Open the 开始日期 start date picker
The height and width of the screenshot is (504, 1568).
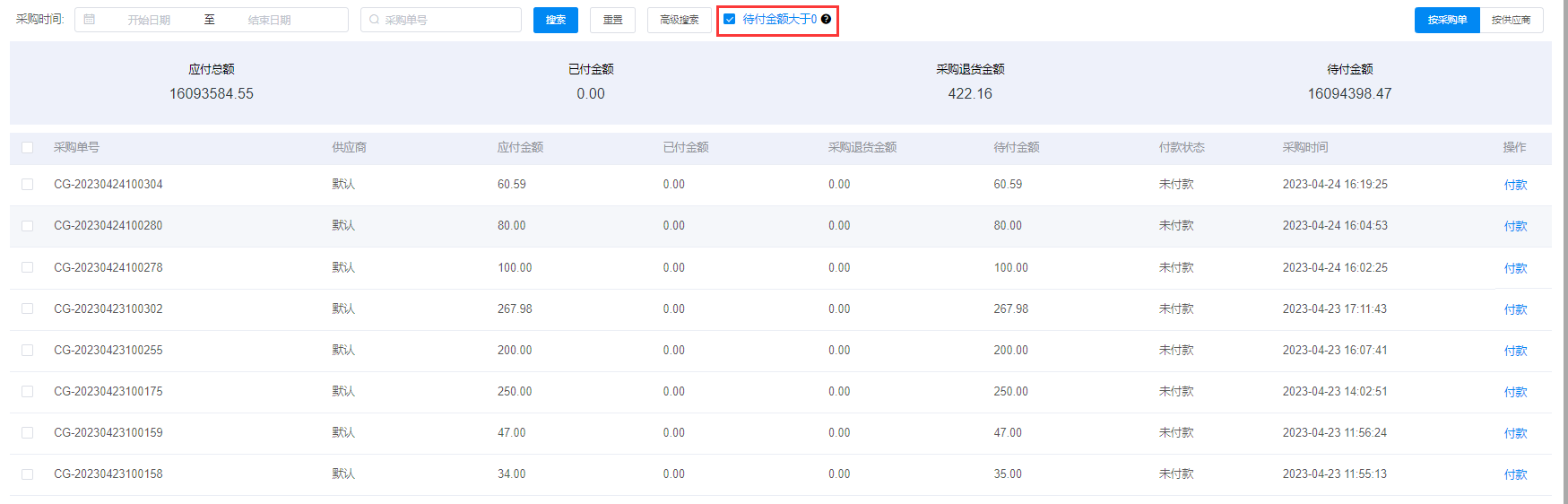click(149, 20)
